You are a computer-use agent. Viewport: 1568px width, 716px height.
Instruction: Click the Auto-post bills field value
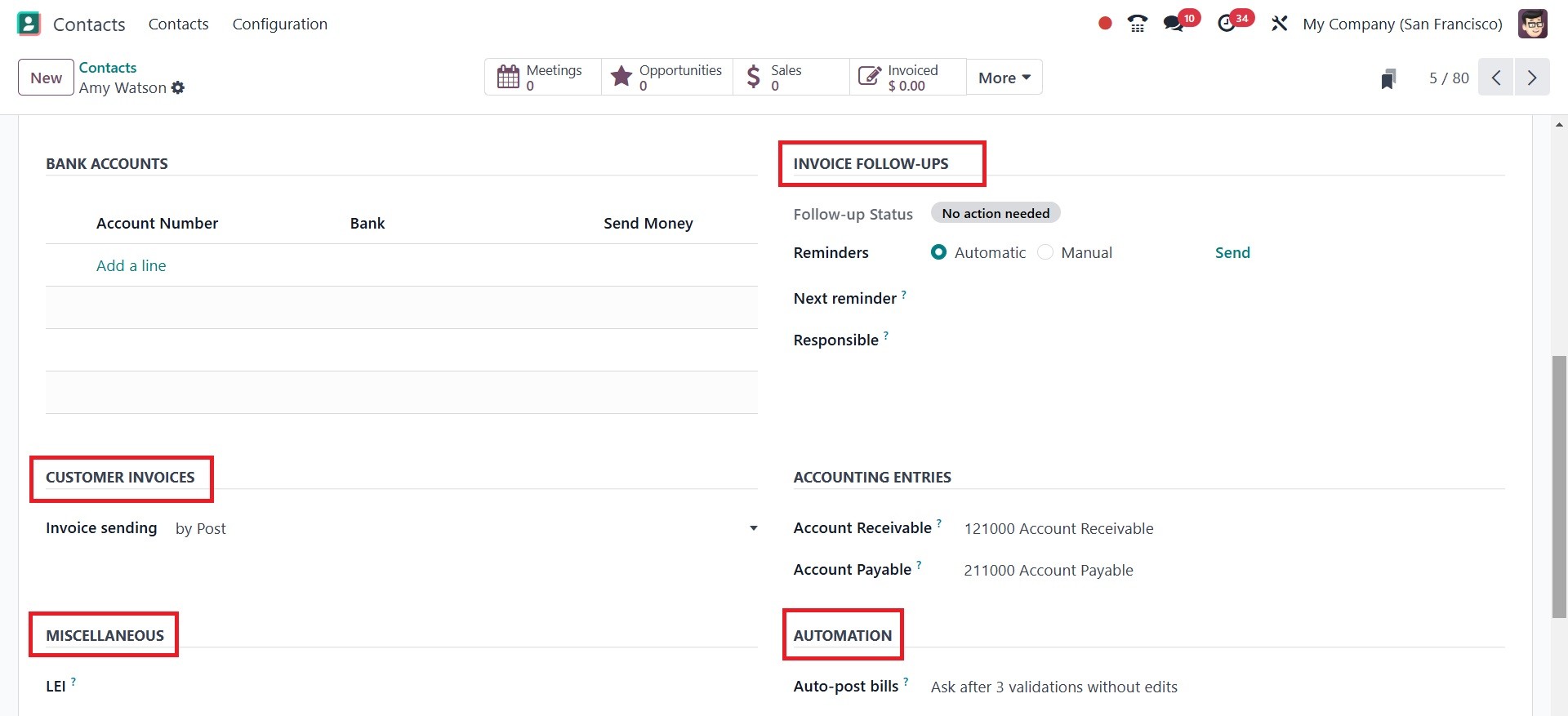(x=1053, y=687)
